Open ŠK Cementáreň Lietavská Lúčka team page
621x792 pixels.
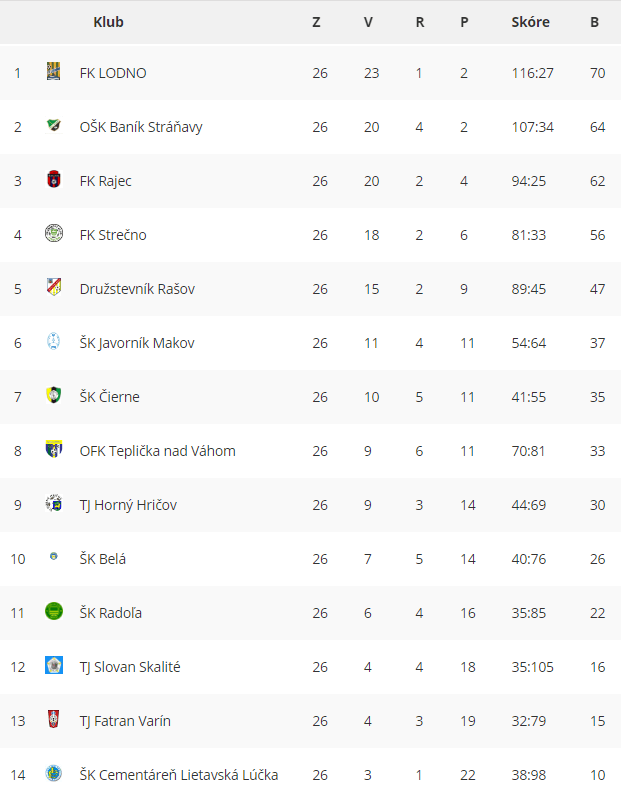point(179,775)
